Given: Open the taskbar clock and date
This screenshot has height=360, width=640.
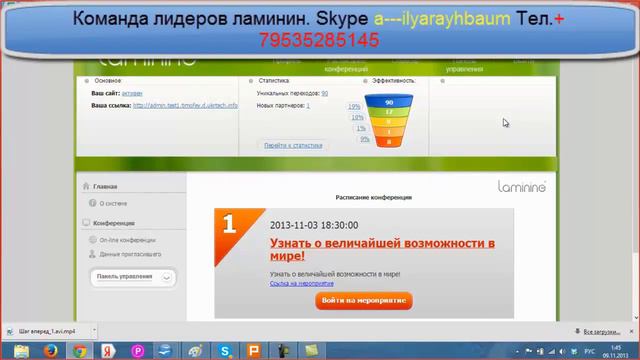Looking at the screenshot, I should [616, 351].
